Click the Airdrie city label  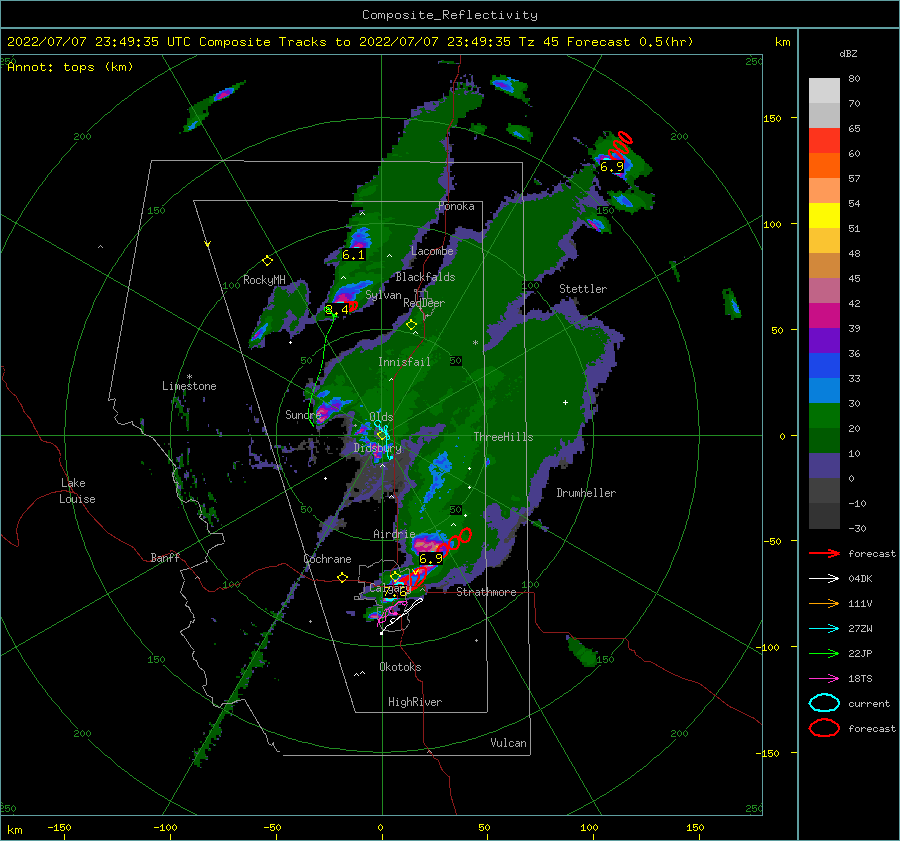[x=394, y=534]
